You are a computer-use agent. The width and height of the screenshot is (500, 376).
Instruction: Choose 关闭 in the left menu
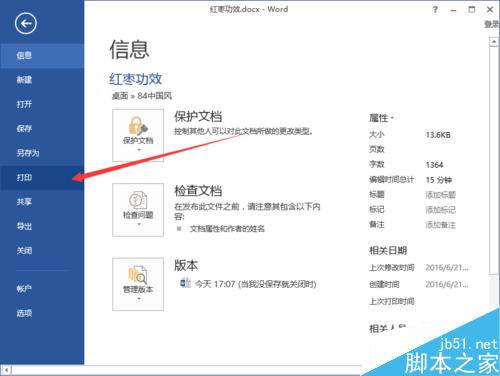click(42, 251)
